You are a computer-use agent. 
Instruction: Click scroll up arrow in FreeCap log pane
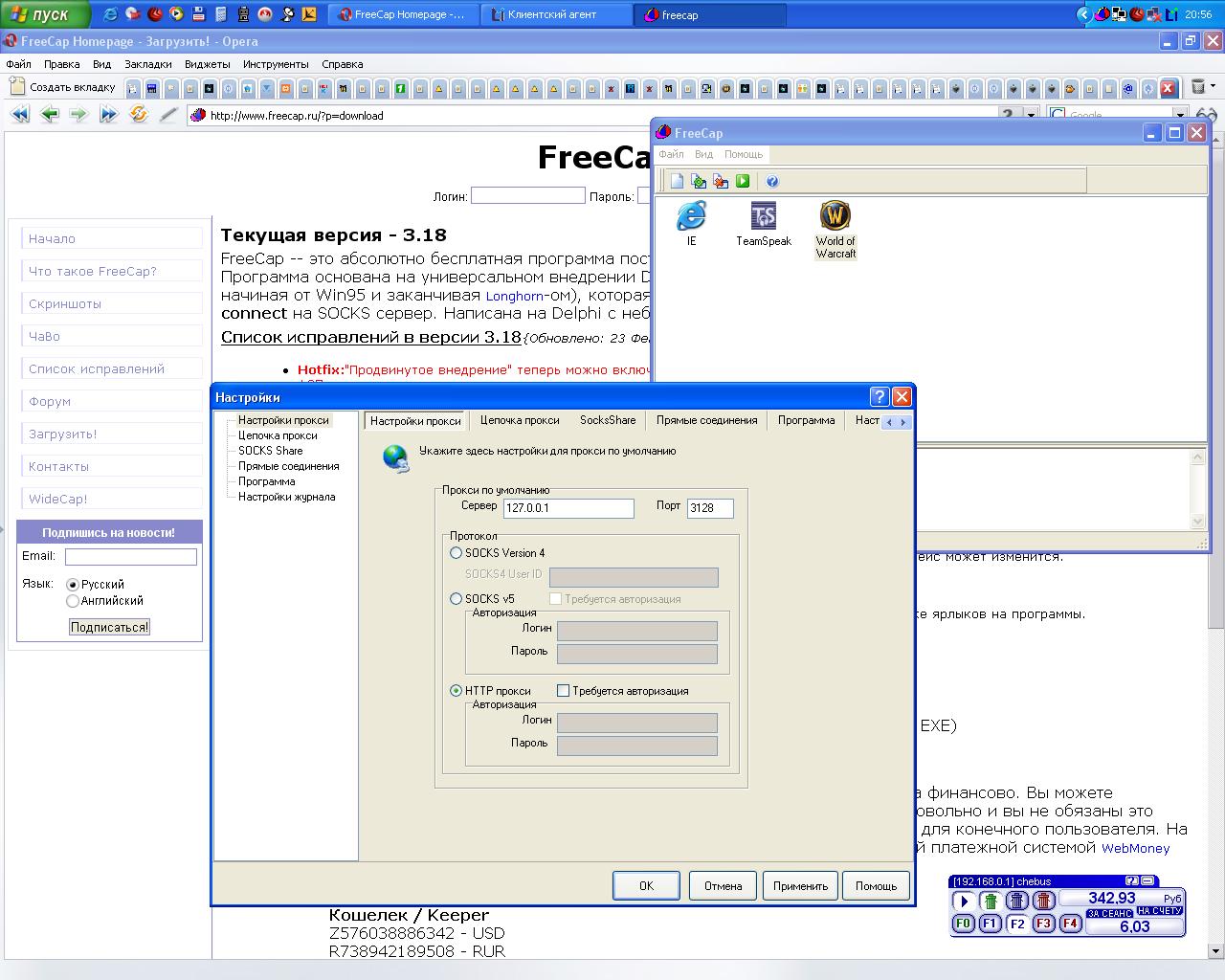(1197, 457)
